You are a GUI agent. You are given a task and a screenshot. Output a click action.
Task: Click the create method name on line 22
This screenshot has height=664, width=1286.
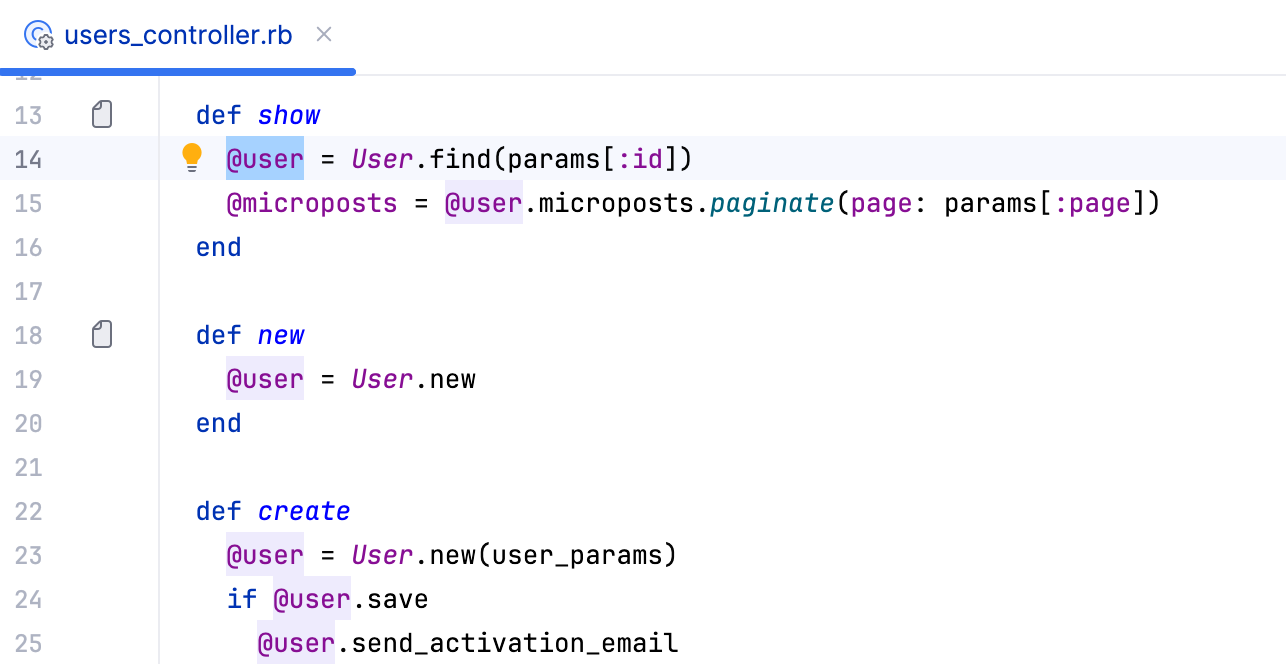tap(303, 511)
